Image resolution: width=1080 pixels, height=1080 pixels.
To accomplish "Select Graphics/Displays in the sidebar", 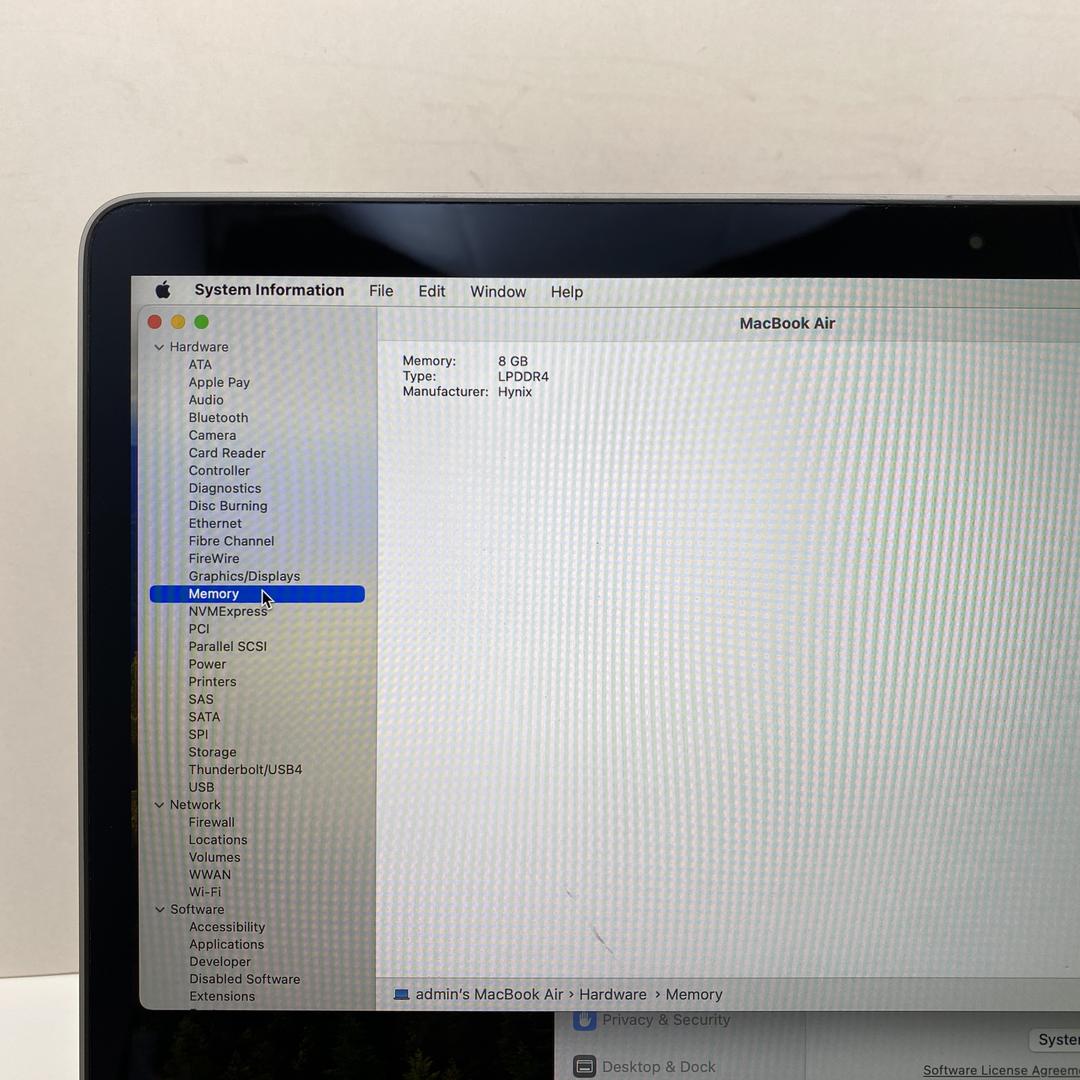I will coord(244,576).
